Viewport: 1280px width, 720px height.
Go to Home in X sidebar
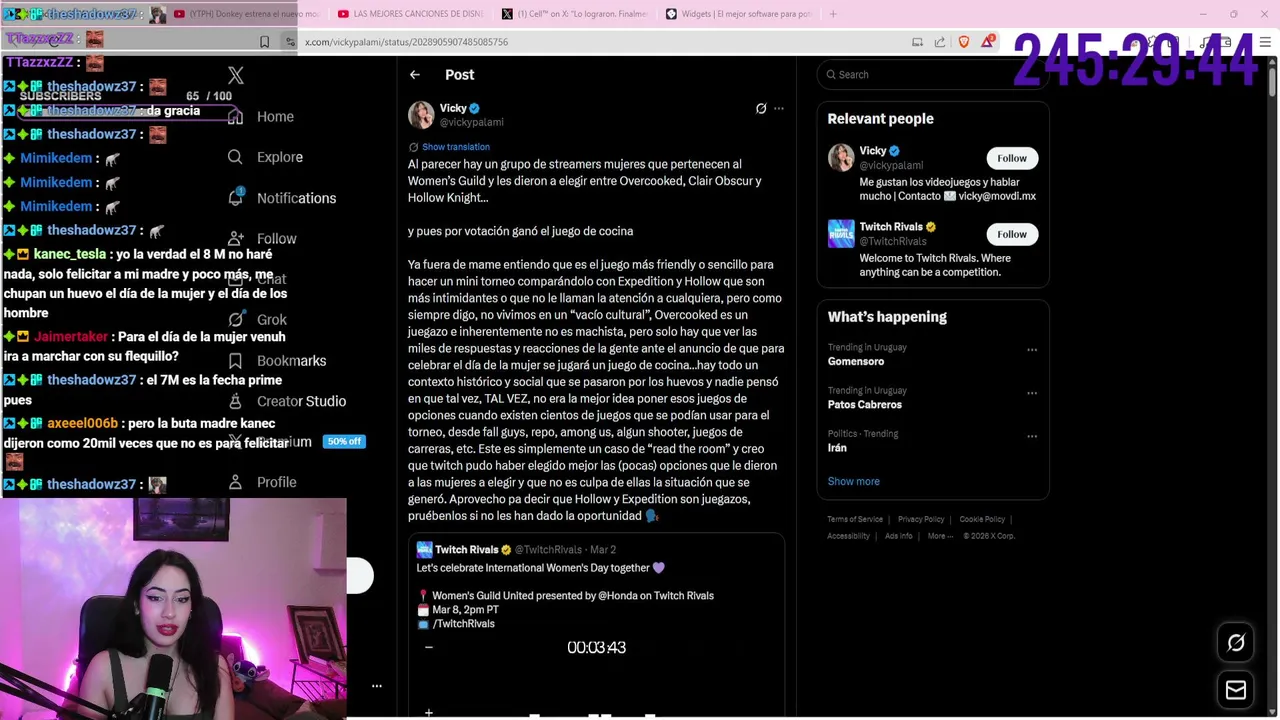(x=260, y=117)
